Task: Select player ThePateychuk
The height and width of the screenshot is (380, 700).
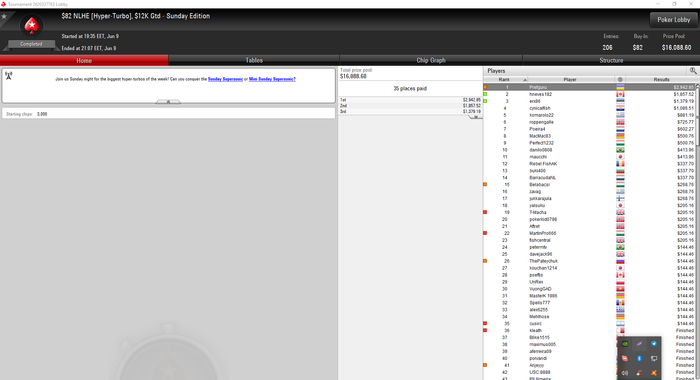Action: [589, 261]
